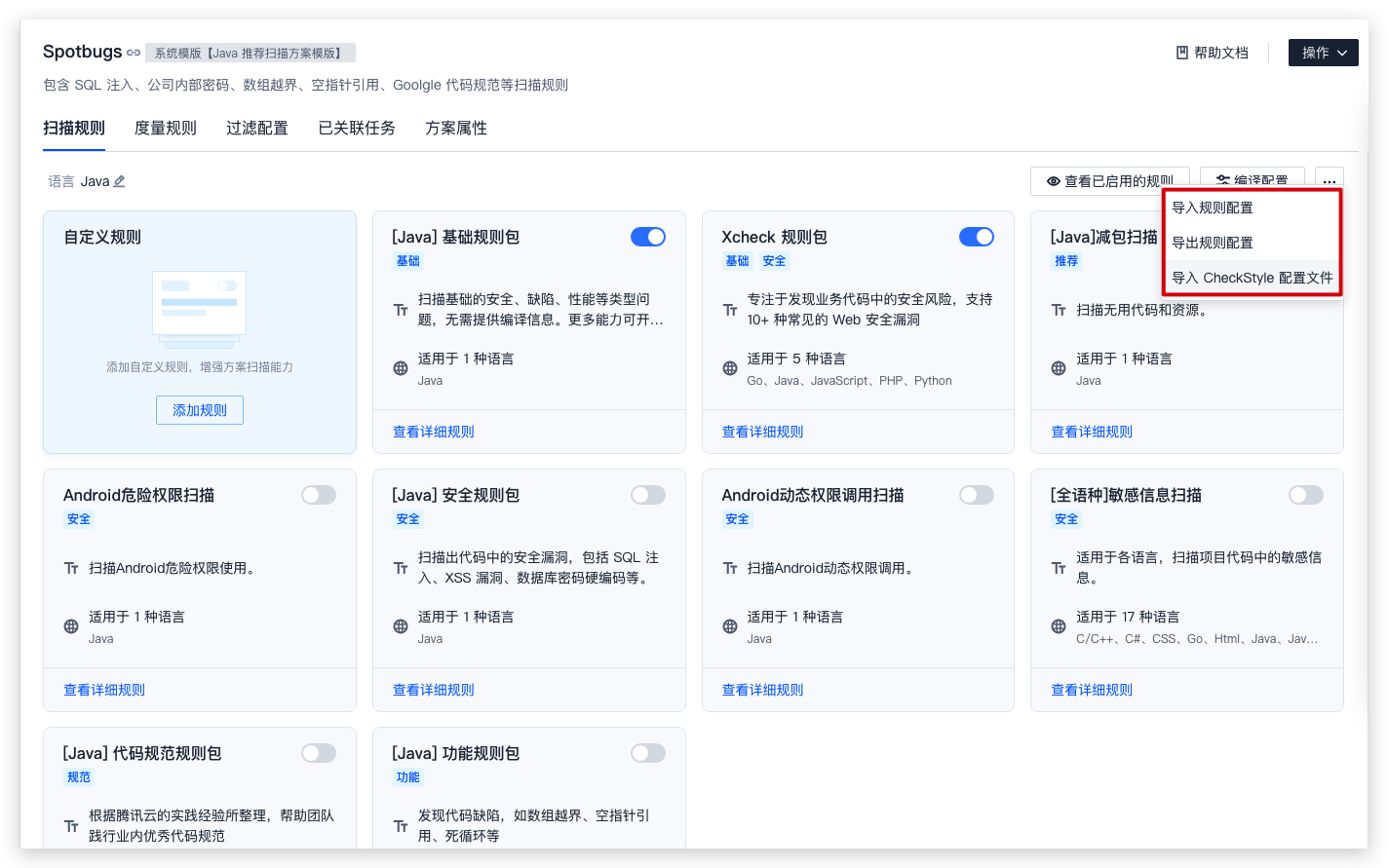
Task: Click the text icon in Java减包扫描 card
Action: pyautogui.click(x=1059, y=310)
